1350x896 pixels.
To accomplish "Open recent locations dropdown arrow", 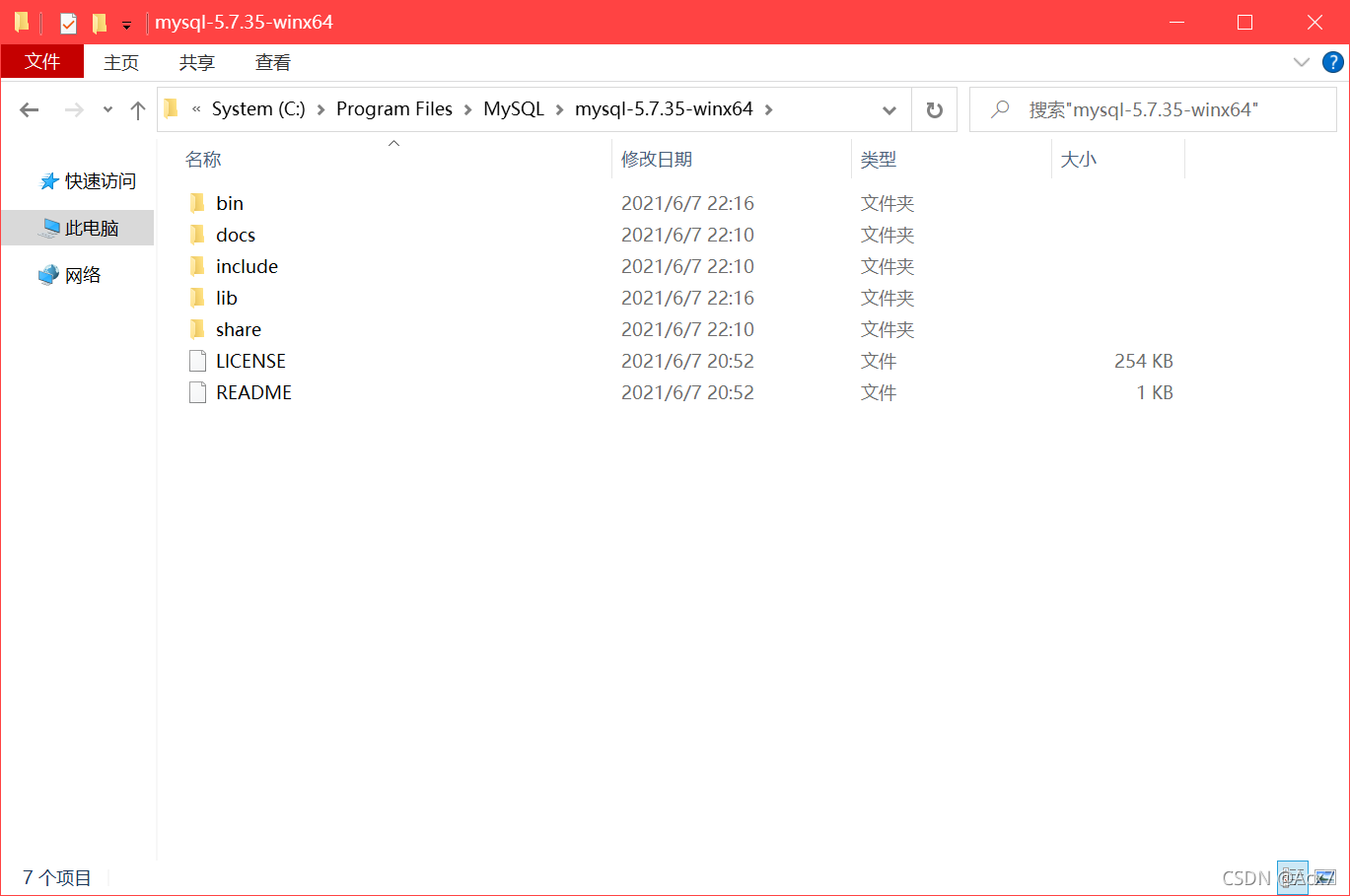I will [x=107, y=109].
